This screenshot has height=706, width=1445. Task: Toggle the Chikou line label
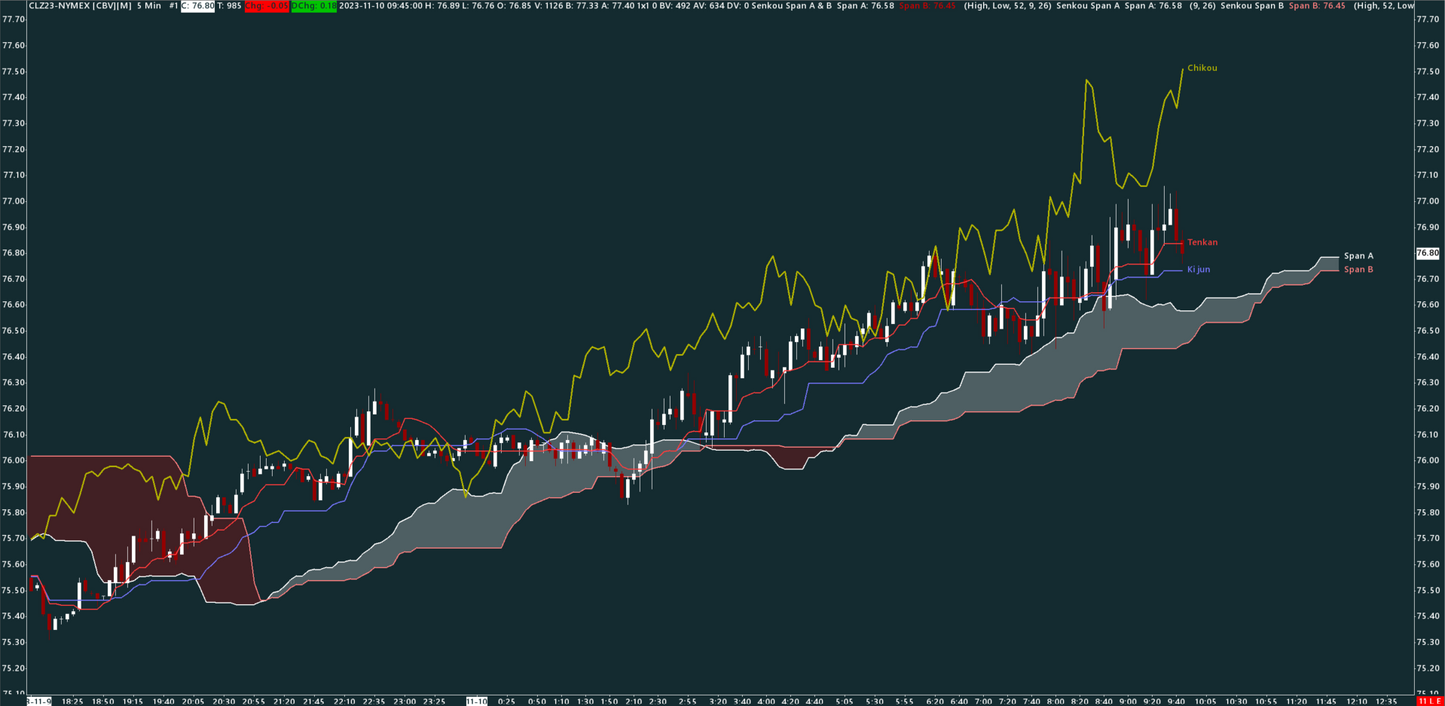(1201, 68)
